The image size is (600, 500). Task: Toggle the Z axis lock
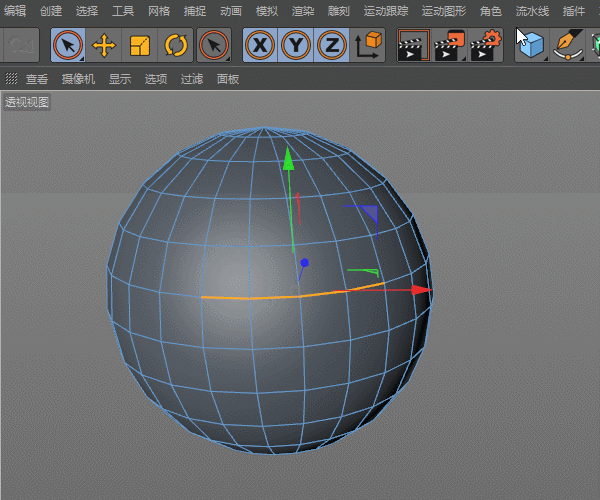(332, 45)
